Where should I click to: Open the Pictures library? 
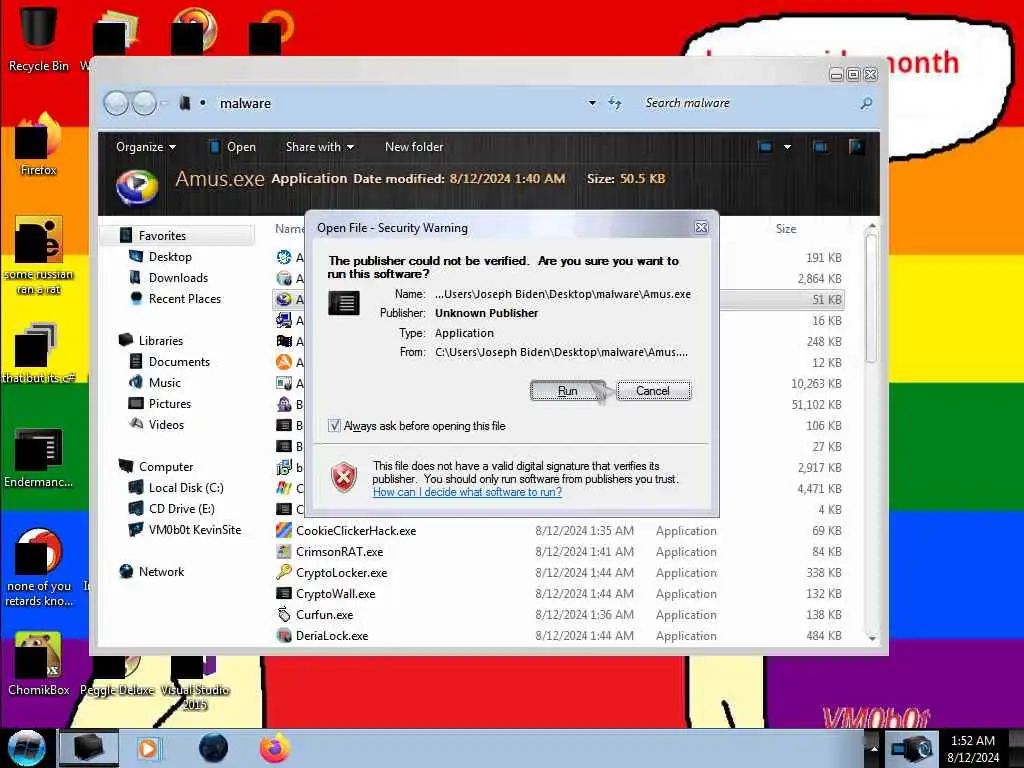(169, 404)
